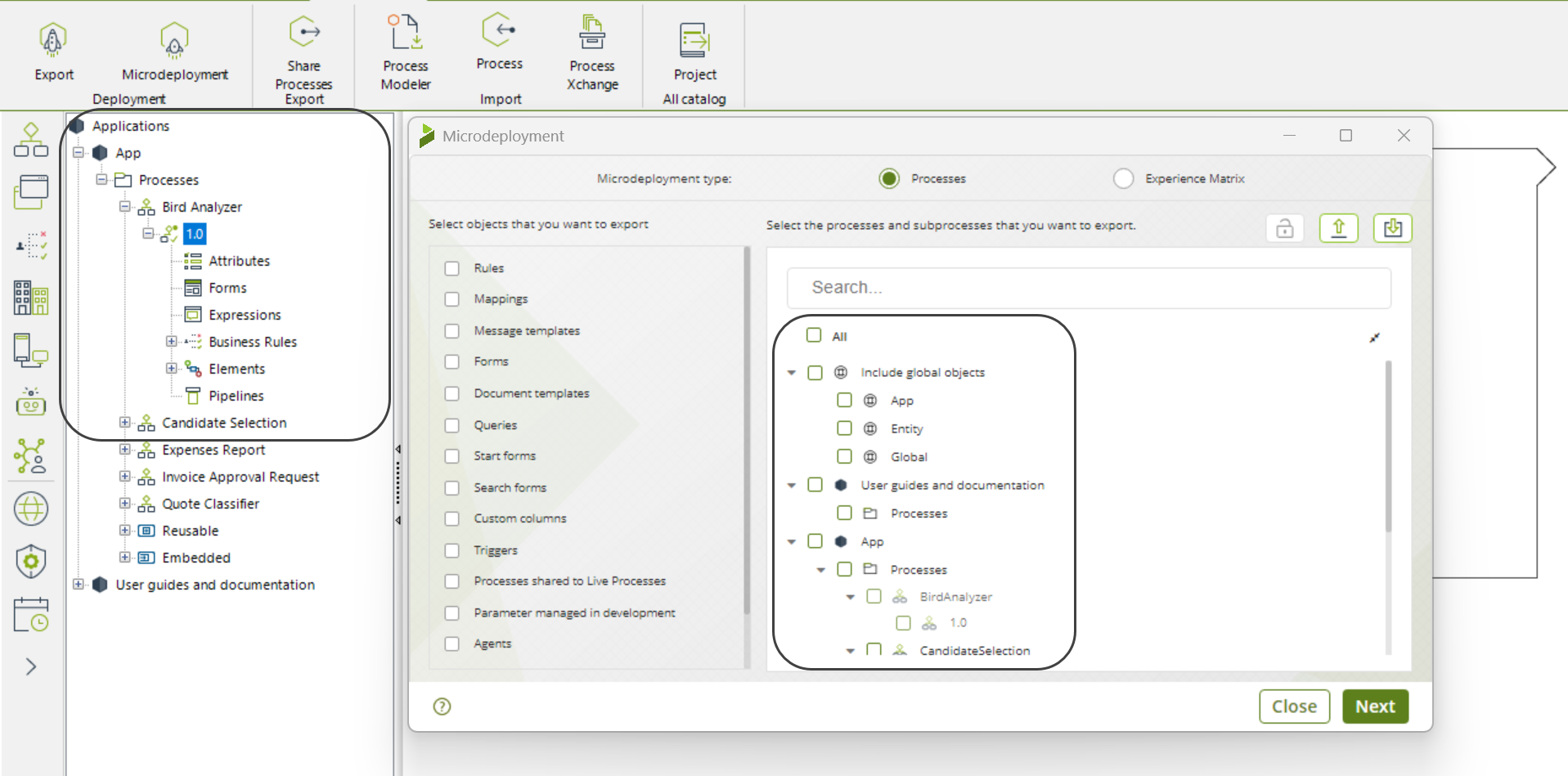Click the Next button
The height and width of the screenshot is (776, 1568).
(1374, 706)
